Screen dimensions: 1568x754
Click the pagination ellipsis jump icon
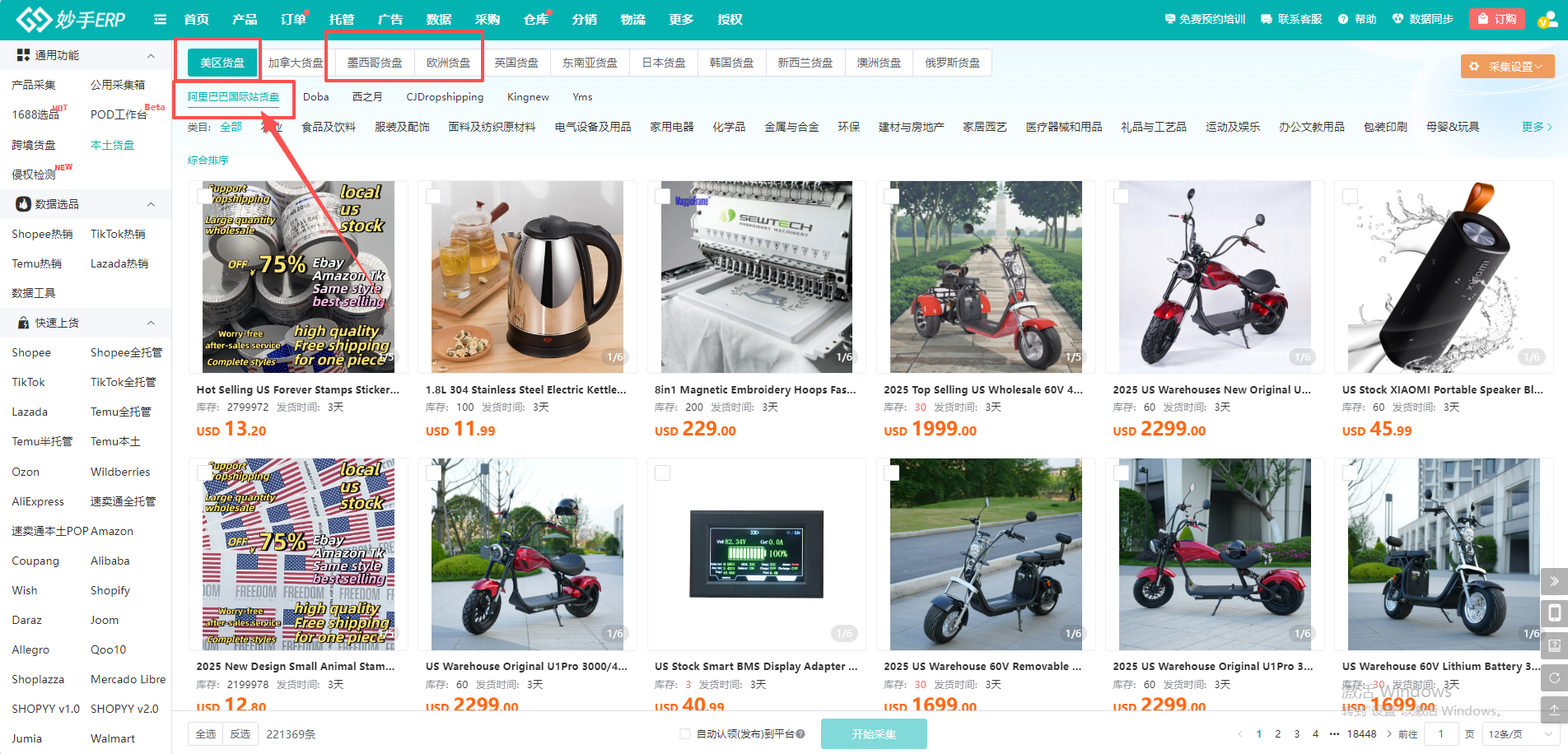click(1334, 734)
